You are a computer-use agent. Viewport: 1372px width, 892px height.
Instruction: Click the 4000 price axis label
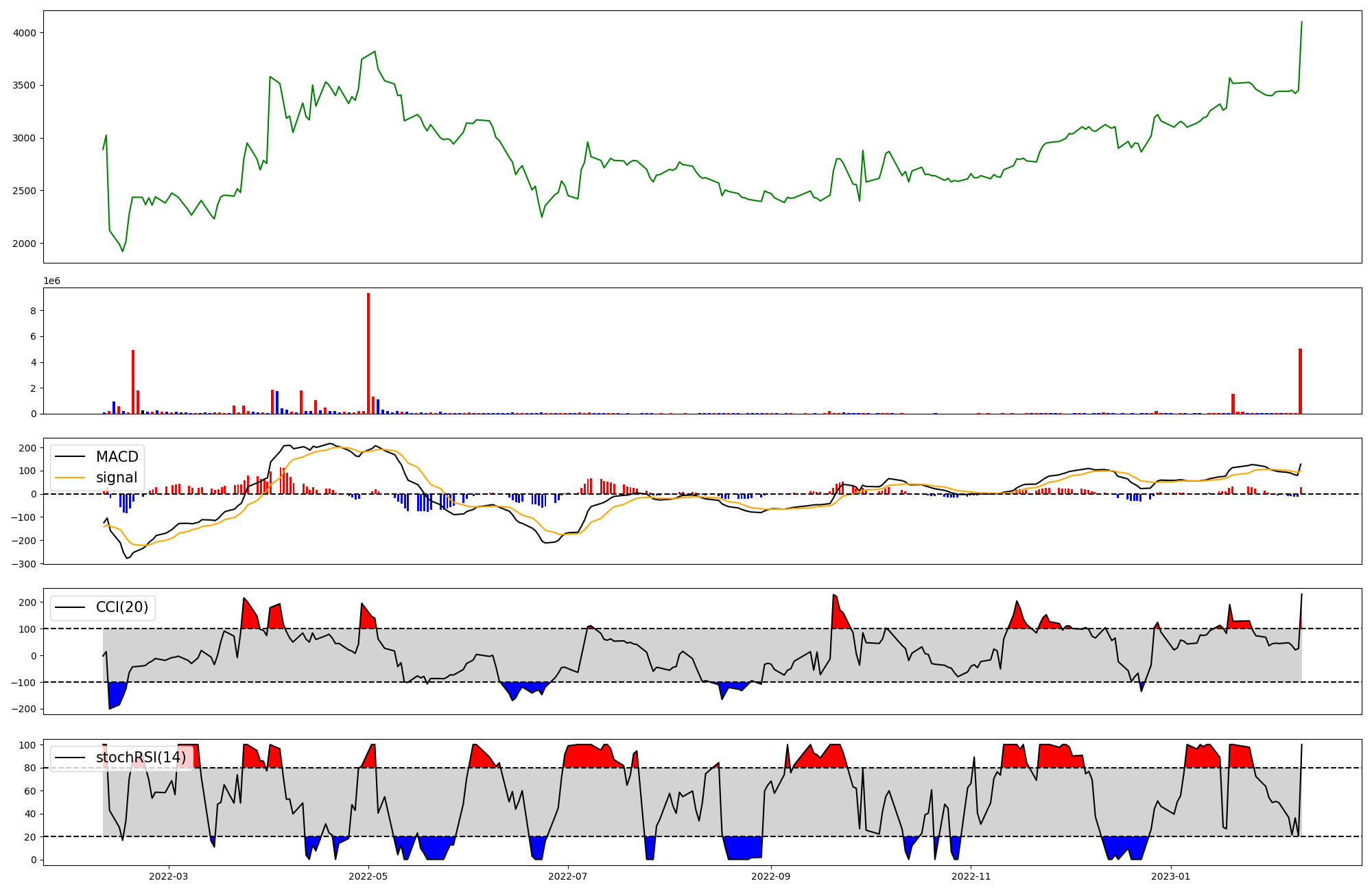click(x=24, y=33)
